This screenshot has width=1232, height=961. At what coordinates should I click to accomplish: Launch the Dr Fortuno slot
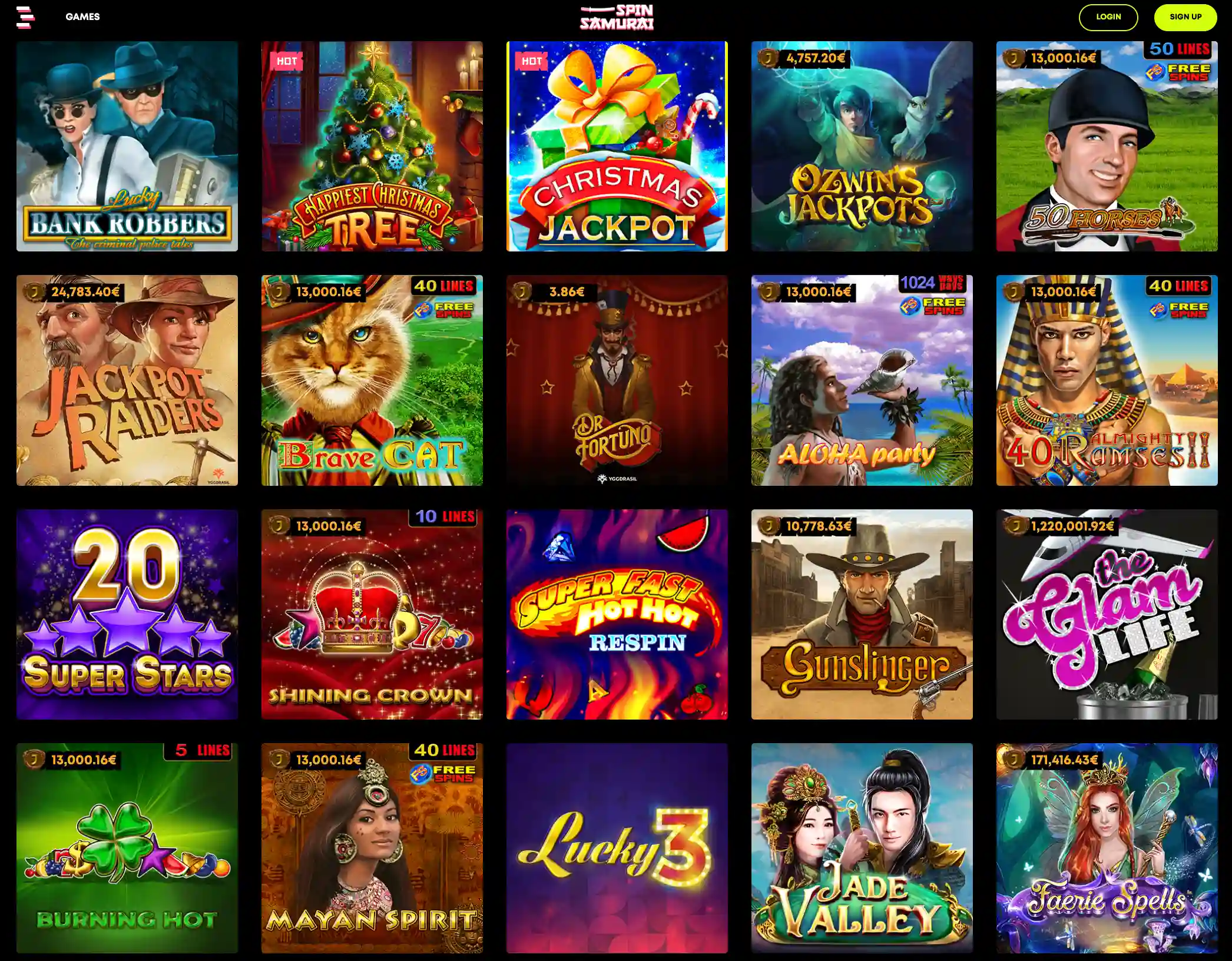click(617, 380)
